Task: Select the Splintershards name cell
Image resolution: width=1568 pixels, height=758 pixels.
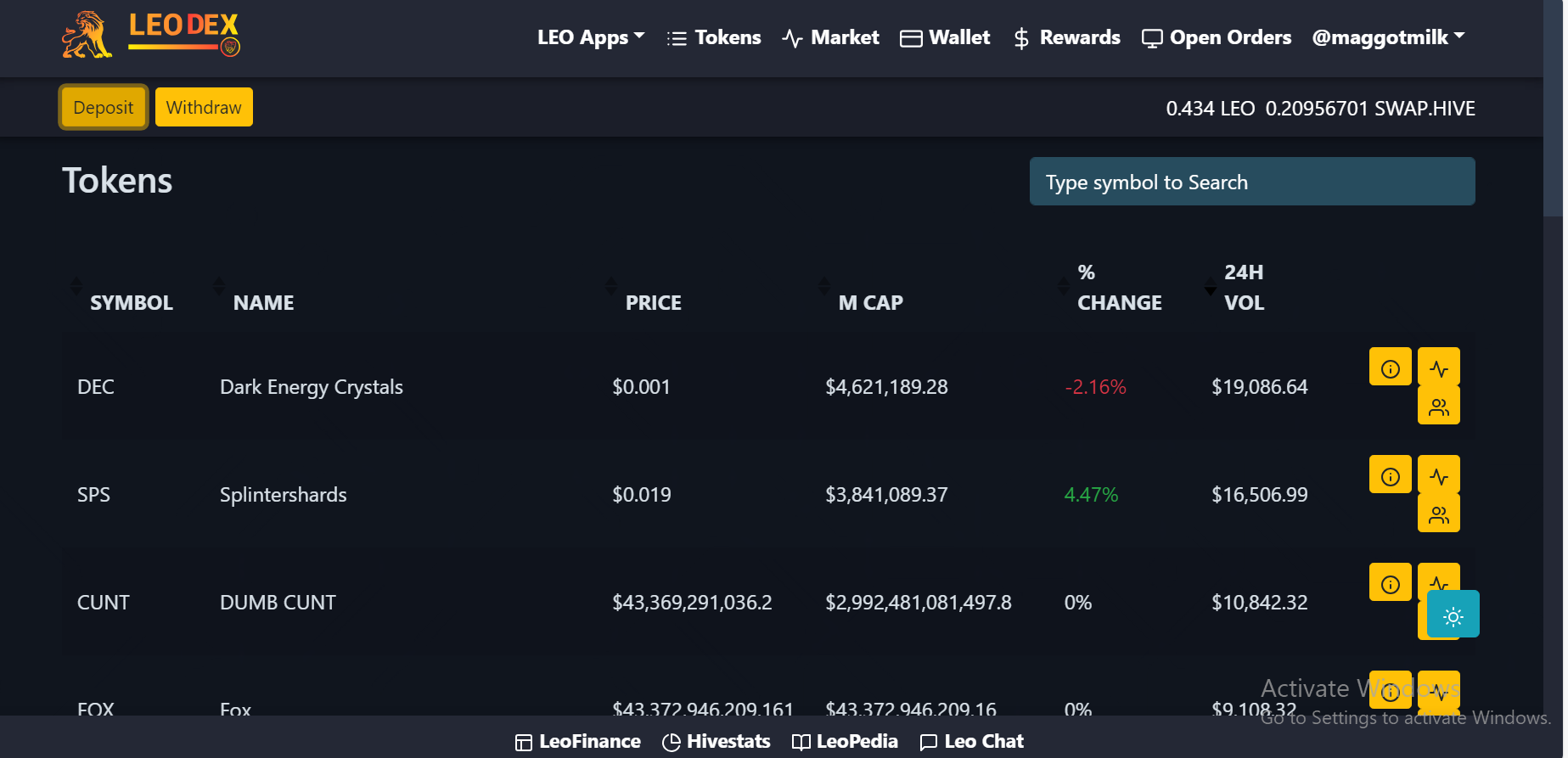Action: (x=284, y=495)
